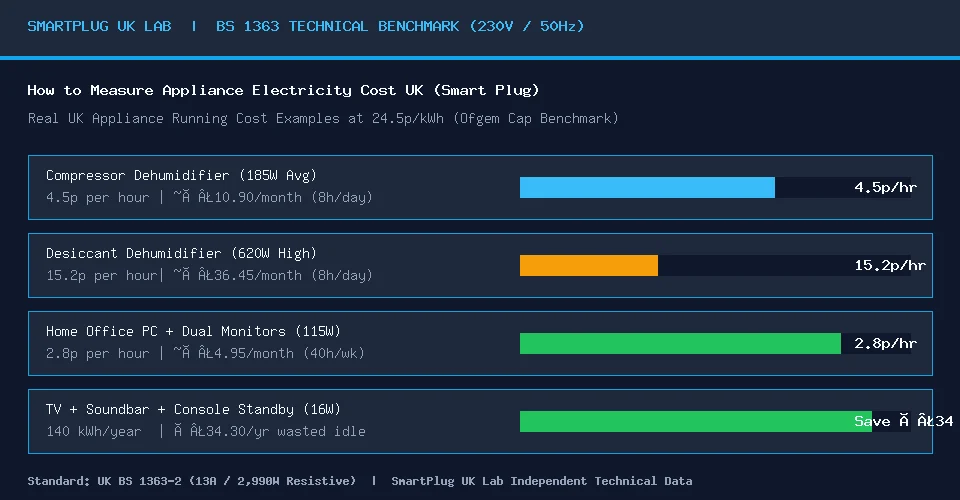Image resolution: width=960 pixels, height=500 pixels.
Task: Click the SMARTPLUG UK LAB header title
Action: (99, 26)
